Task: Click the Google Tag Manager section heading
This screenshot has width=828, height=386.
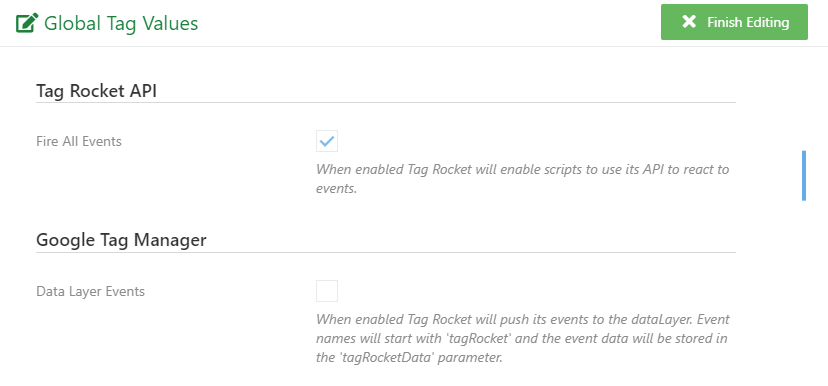Action: coord(121,240)
